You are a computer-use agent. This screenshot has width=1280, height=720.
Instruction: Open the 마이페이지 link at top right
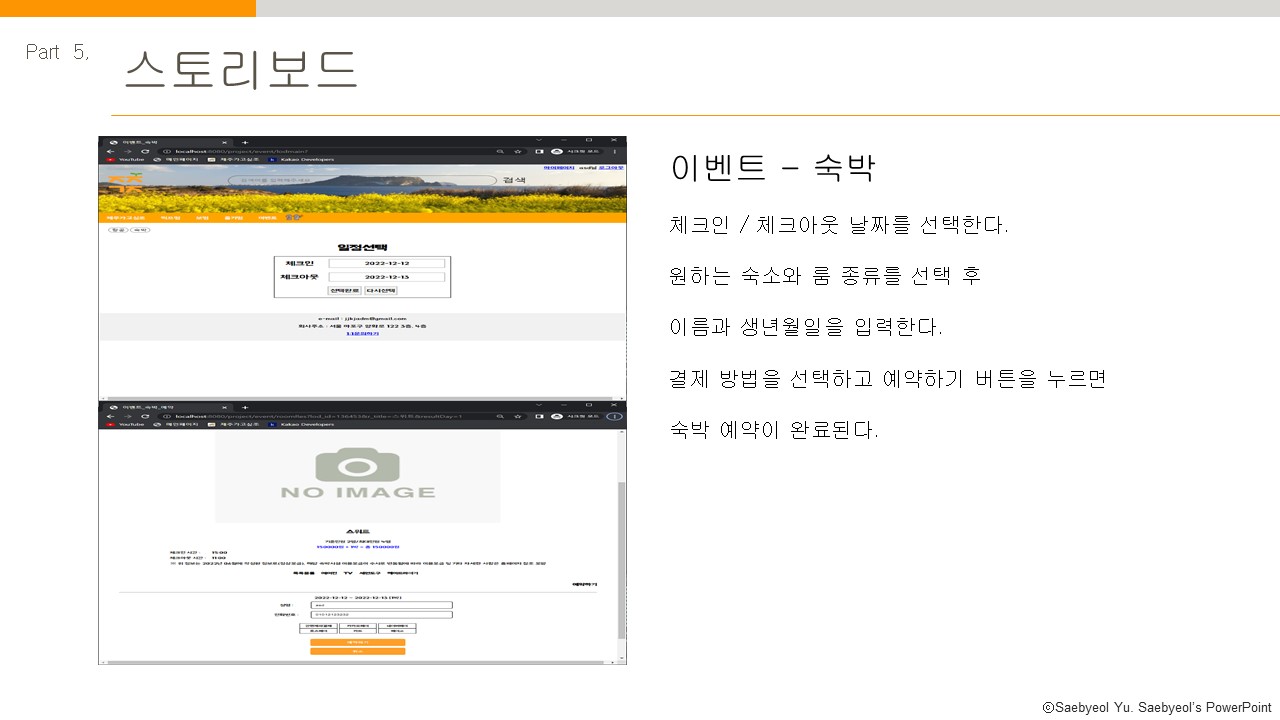click(559, 168)
